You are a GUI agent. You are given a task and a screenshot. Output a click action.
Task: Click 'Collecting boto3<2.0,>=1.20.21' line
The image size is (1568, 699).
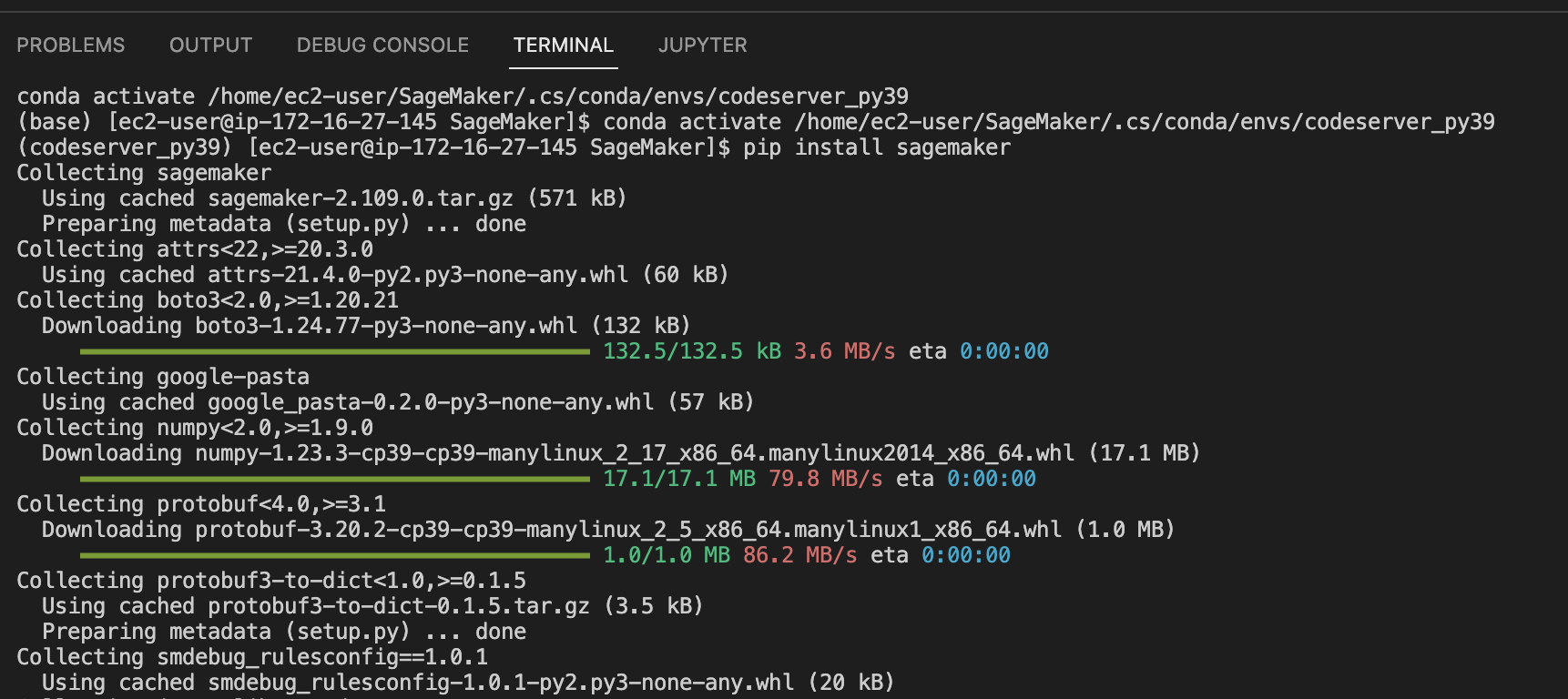pos(208,300)
